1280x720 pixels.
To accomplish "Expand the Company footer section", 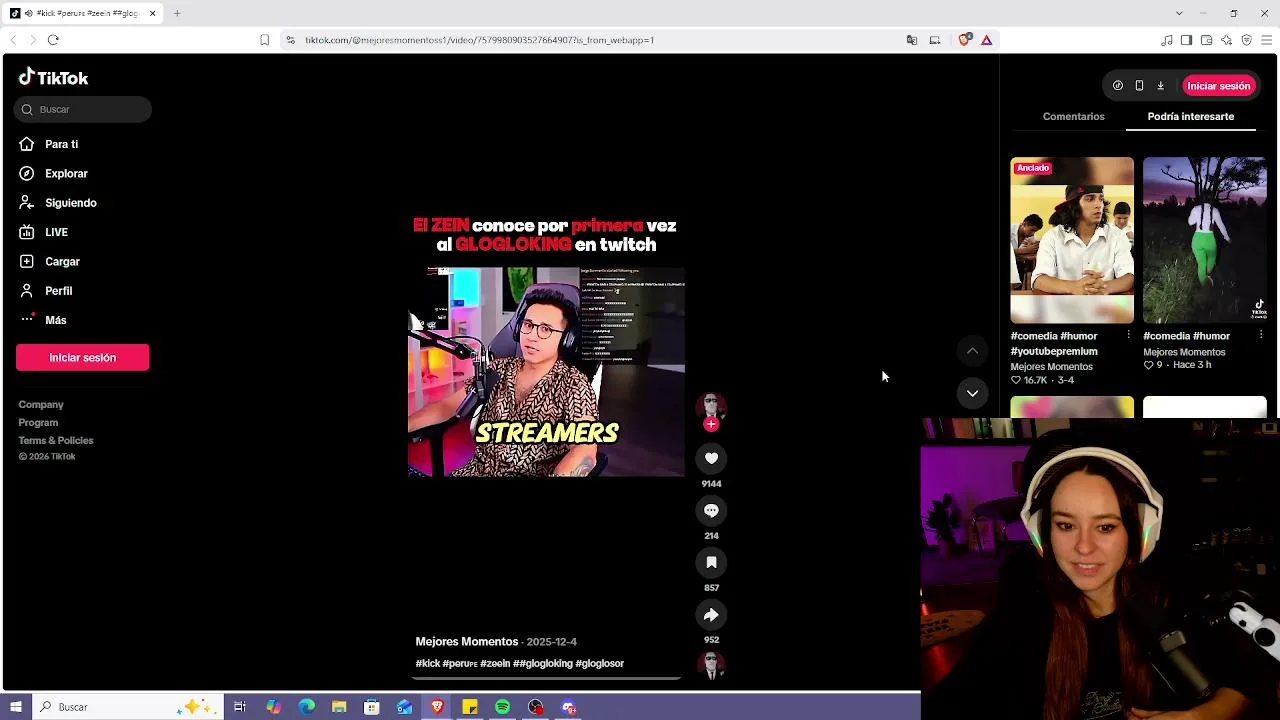I will [x=41, y=405].
